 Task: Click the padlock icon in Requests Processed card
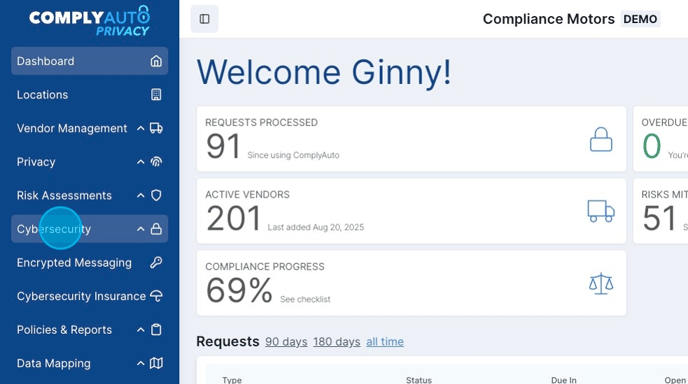(x=601, y=140)
